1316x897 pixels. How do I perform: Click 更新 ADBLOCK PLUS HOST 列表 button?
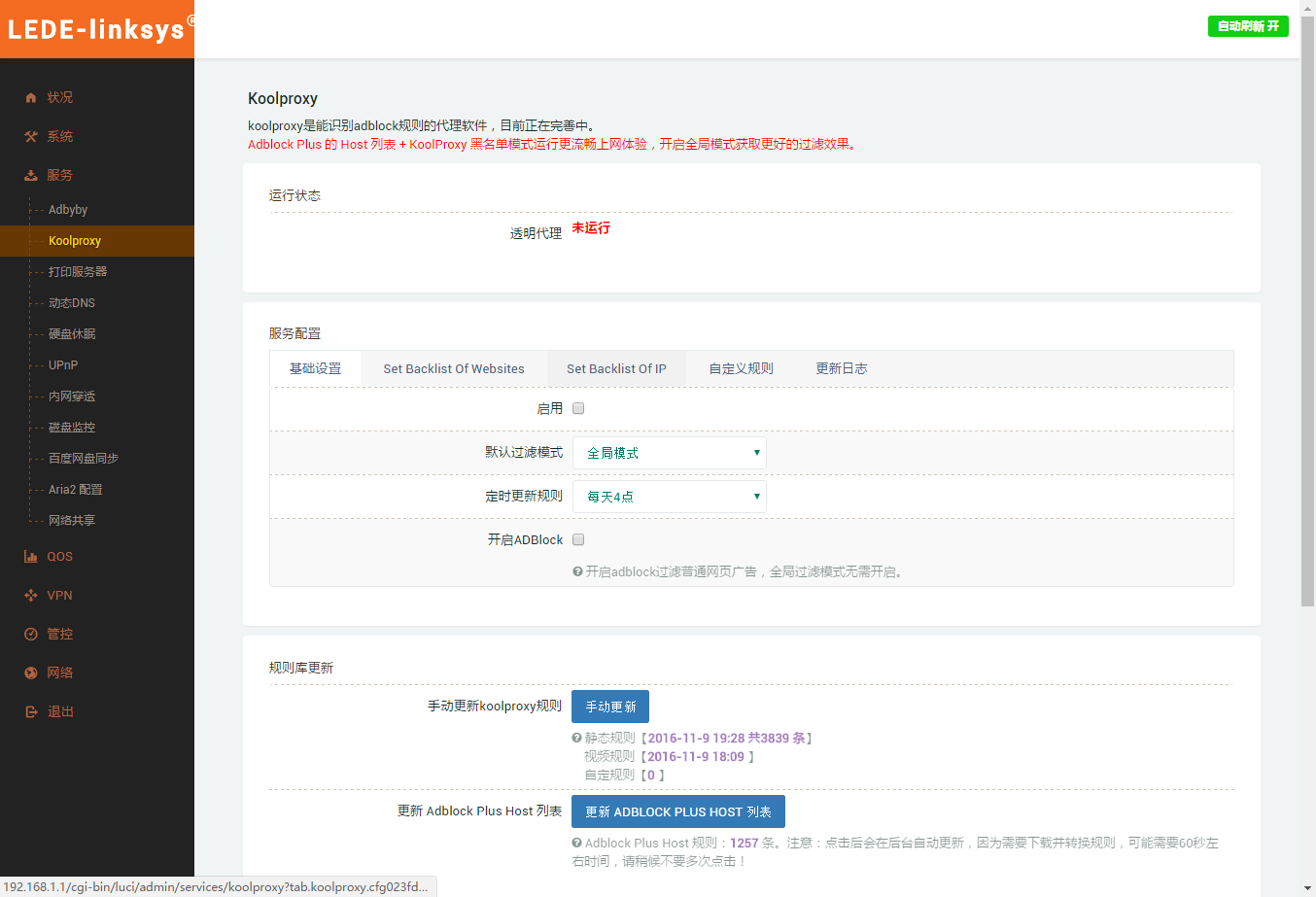[x=677, y=811]
